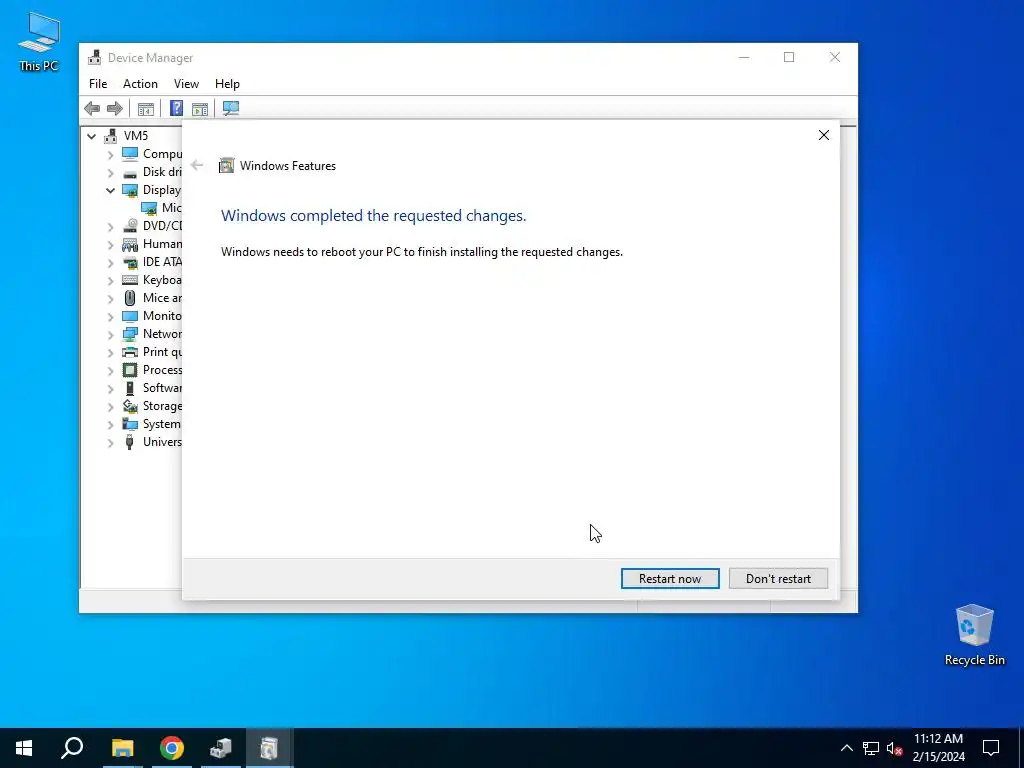This screenshot has width=1024, height=768.
Task: Open the Windows Start menu
Action: tap(24, 748)
